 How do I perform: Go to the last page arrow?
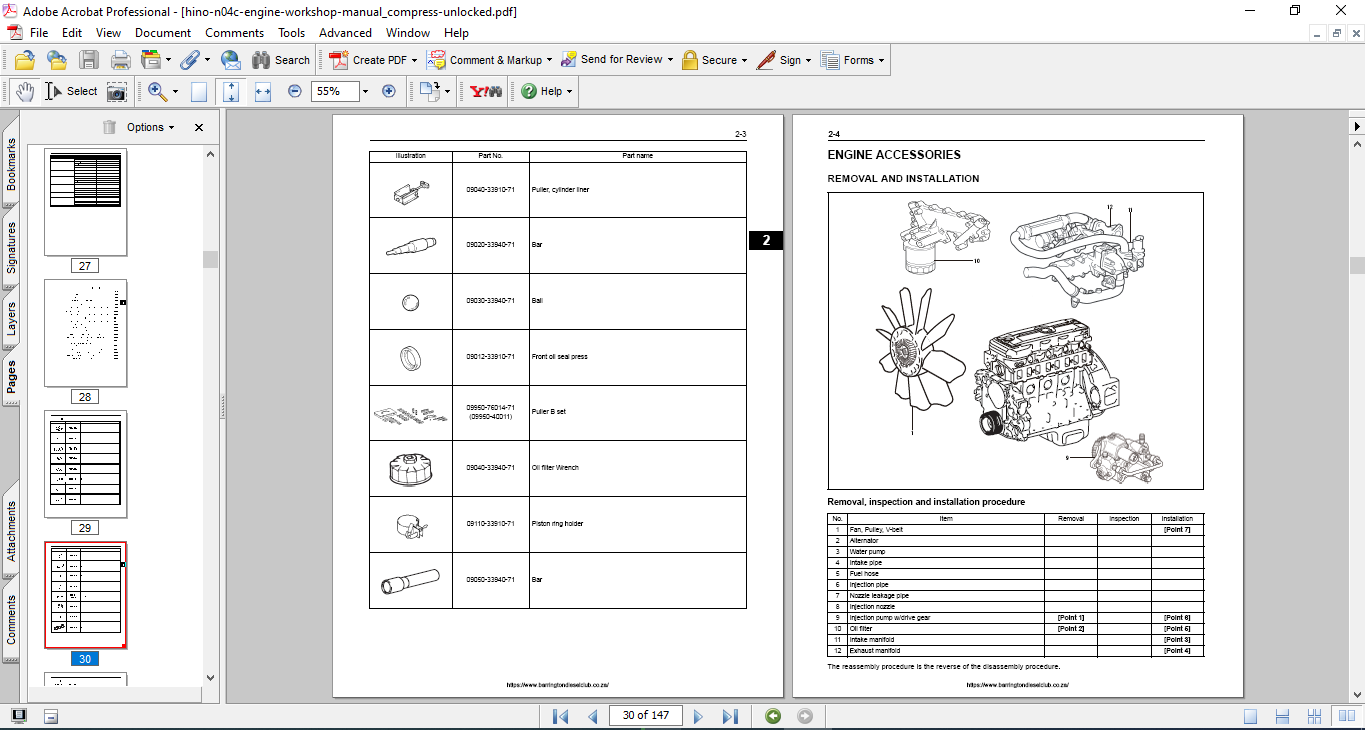(730, 716)
